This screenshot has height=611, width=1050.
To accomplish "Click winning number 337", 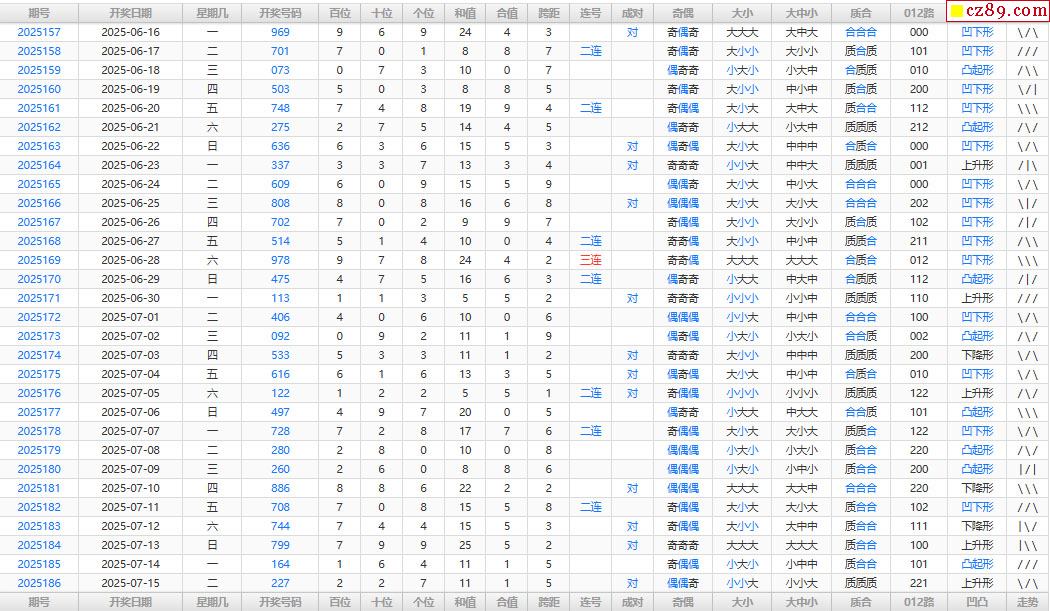I will click(x=280, y=165).
